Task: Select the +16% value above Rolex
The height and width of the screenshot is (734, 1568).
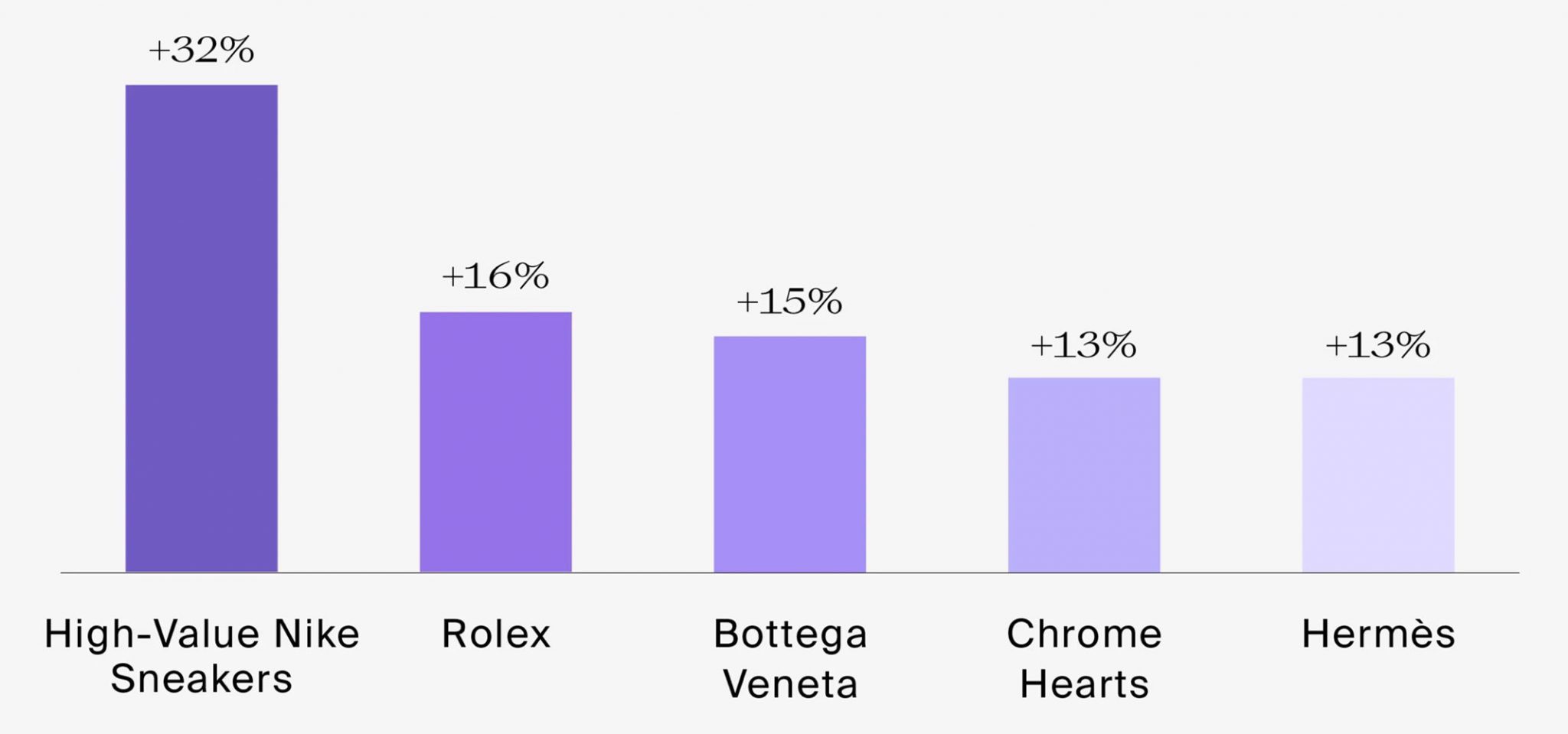Action: [x=495, y=276]
